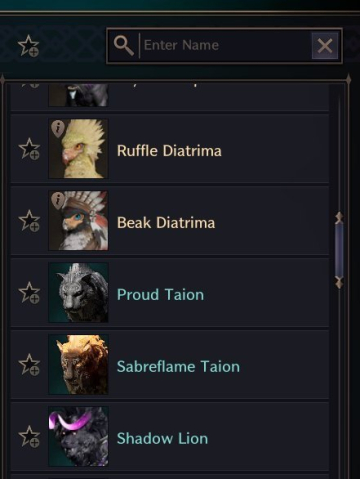Toggle favorite star for Ruffle Diatrima
Screen dimensions: 360x479
tap(29, 149)
